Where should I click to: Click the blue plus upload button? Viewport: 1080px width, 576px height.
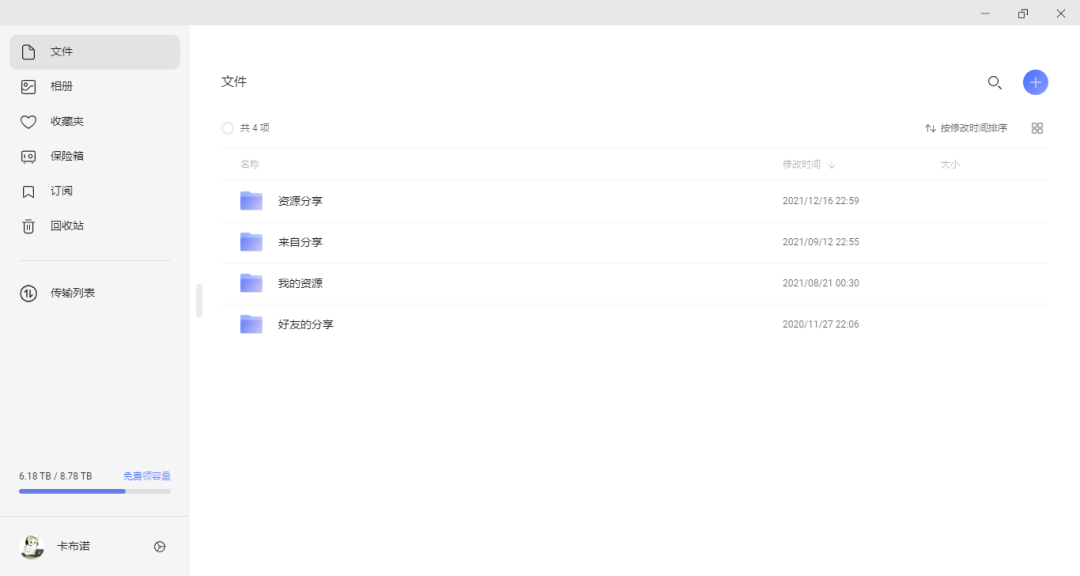[1035, 82]
